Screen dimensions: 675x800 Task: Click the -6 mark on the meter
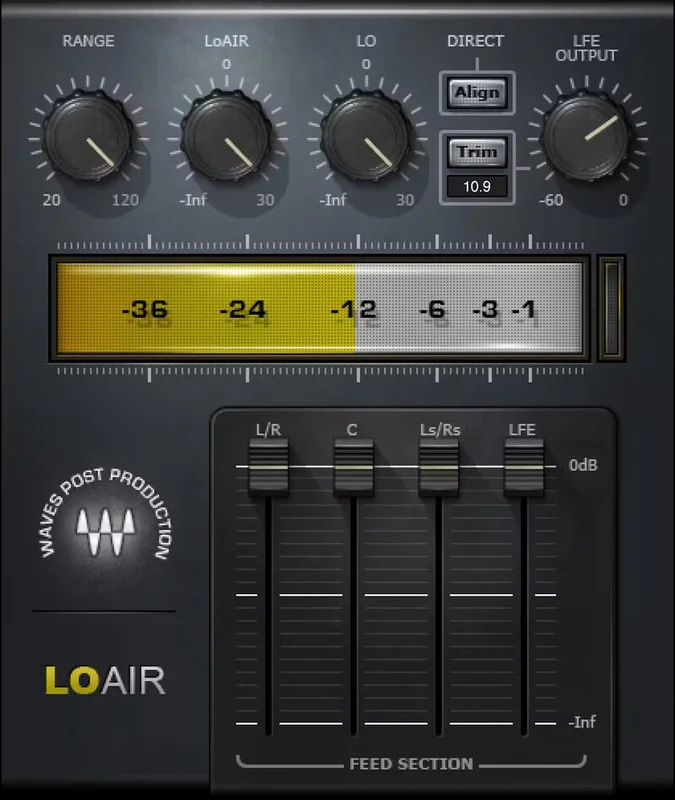point(432,309)
